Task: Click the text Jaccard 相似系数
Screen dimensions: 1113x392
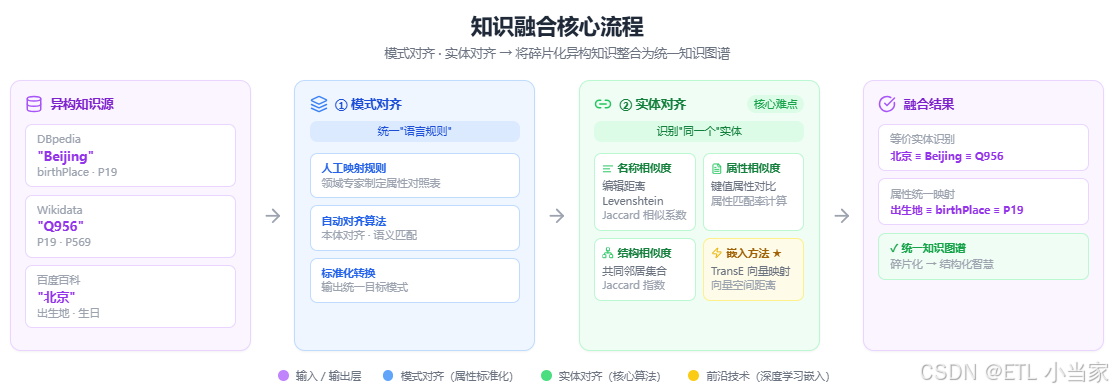Action: (x=645, y=215)
